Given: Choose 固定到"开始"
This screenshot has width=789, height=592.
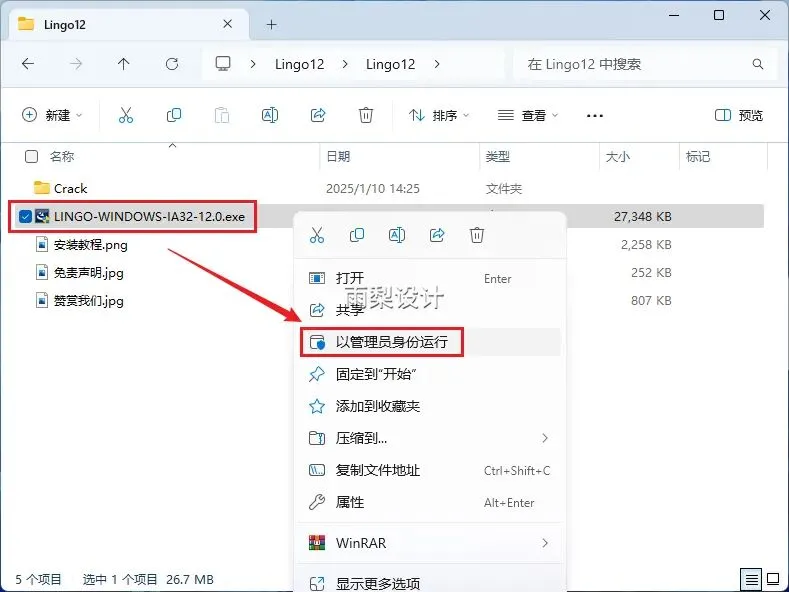Looking at the screenshot, I should 430,374.
